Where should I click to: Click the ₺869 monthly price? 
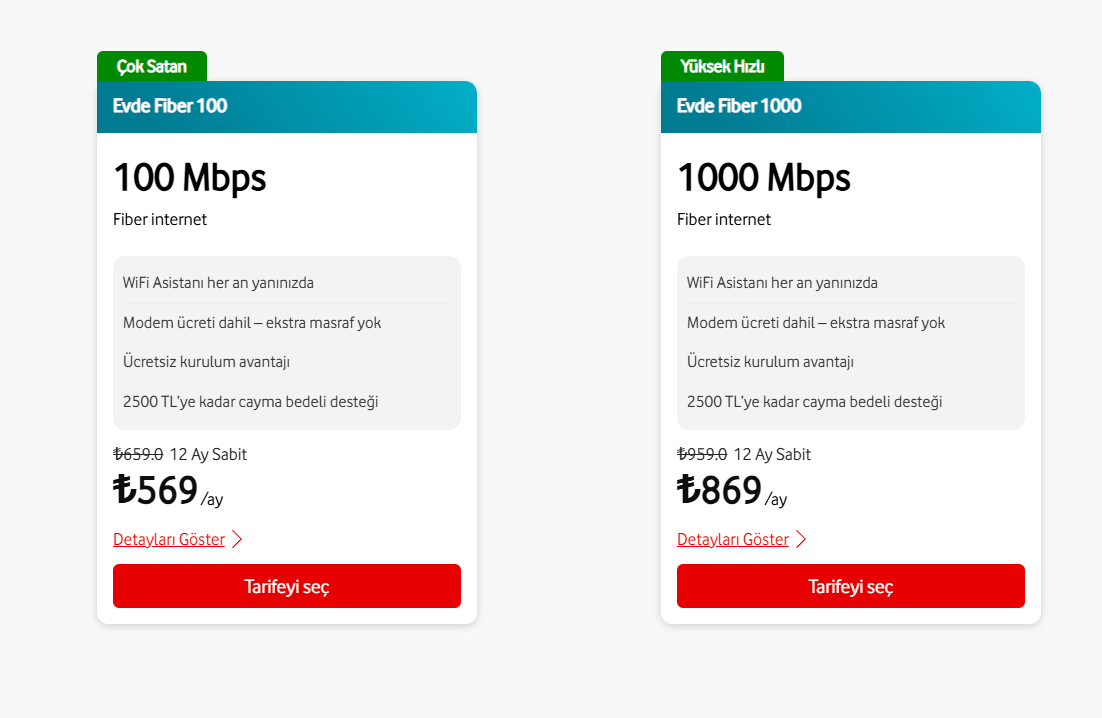(x=720, y=490)
